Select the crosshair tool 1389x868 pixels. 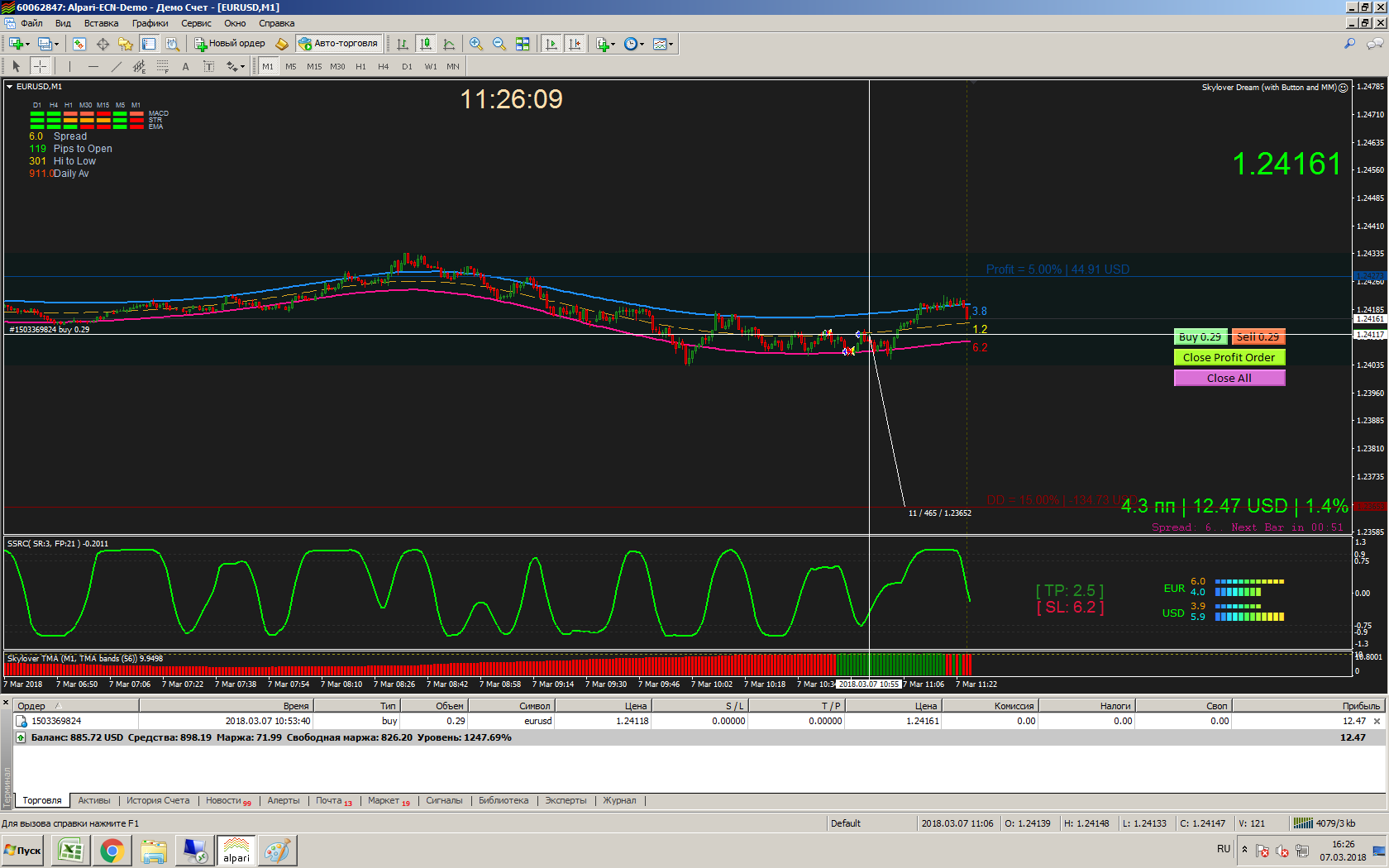pos(40,66)
